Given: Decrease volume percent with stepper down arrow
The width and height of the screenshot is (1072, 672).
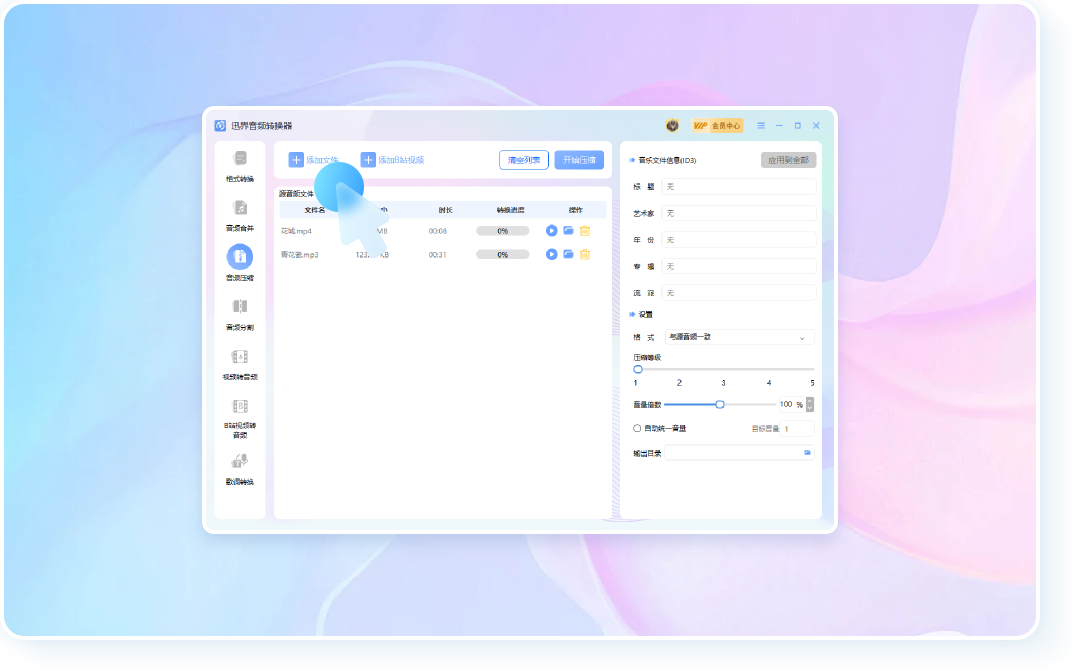Looking at the screenshot, I should click(810, 408).
